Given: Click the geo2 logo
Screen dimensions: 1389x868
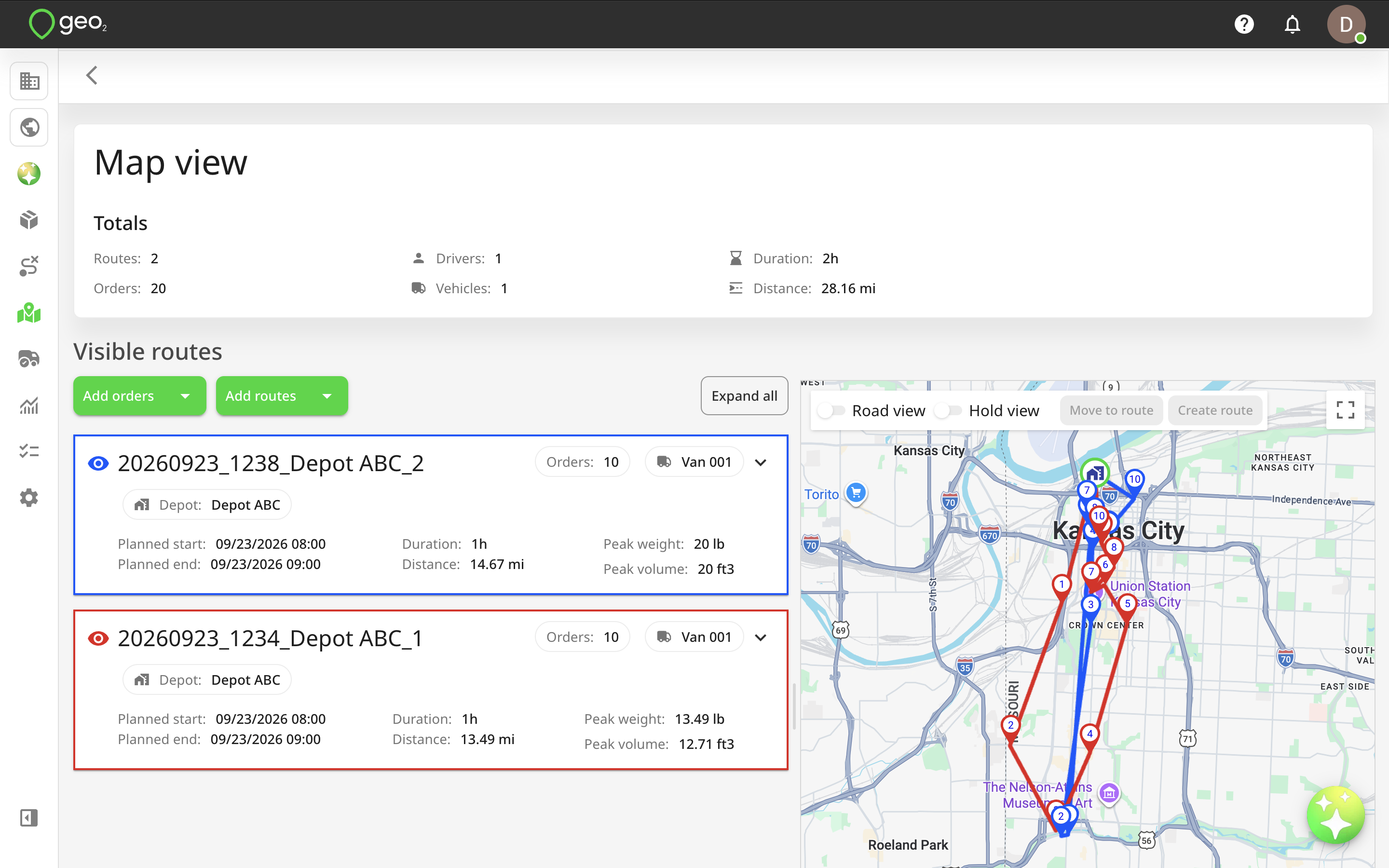Looking at the screenshot, I should tap(68, 24).
